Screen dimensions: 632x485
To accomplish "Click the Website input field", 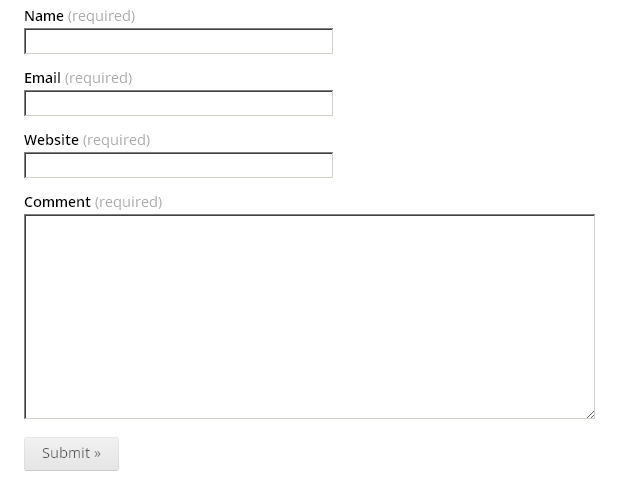I will point(179,165).
